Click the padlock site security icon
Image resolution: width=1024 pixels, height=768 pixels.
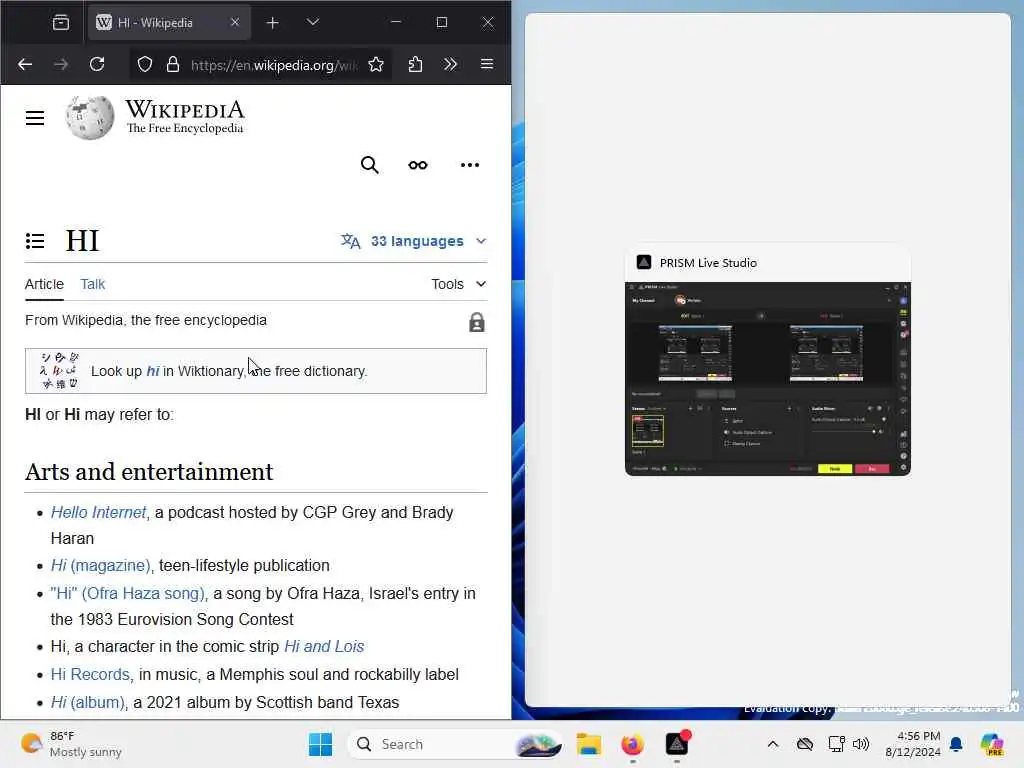click(x=172, y=64)
